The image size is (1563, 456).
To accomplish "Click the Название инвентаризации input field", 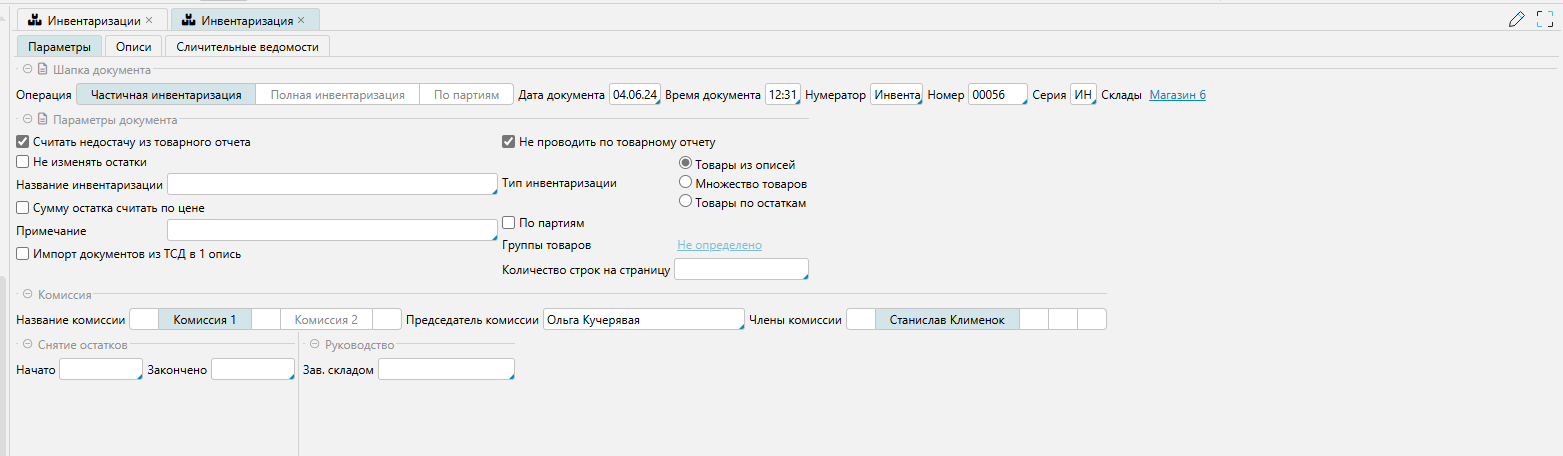I will (331, 184).
